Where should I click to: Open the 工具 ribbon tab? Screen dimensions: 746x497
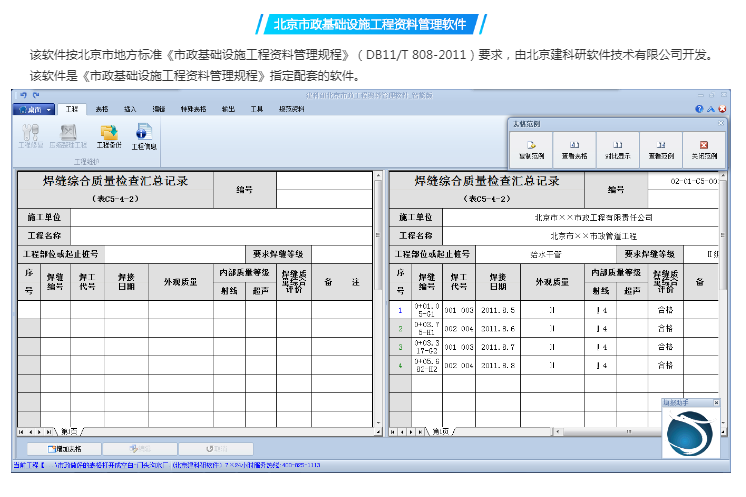257,109
